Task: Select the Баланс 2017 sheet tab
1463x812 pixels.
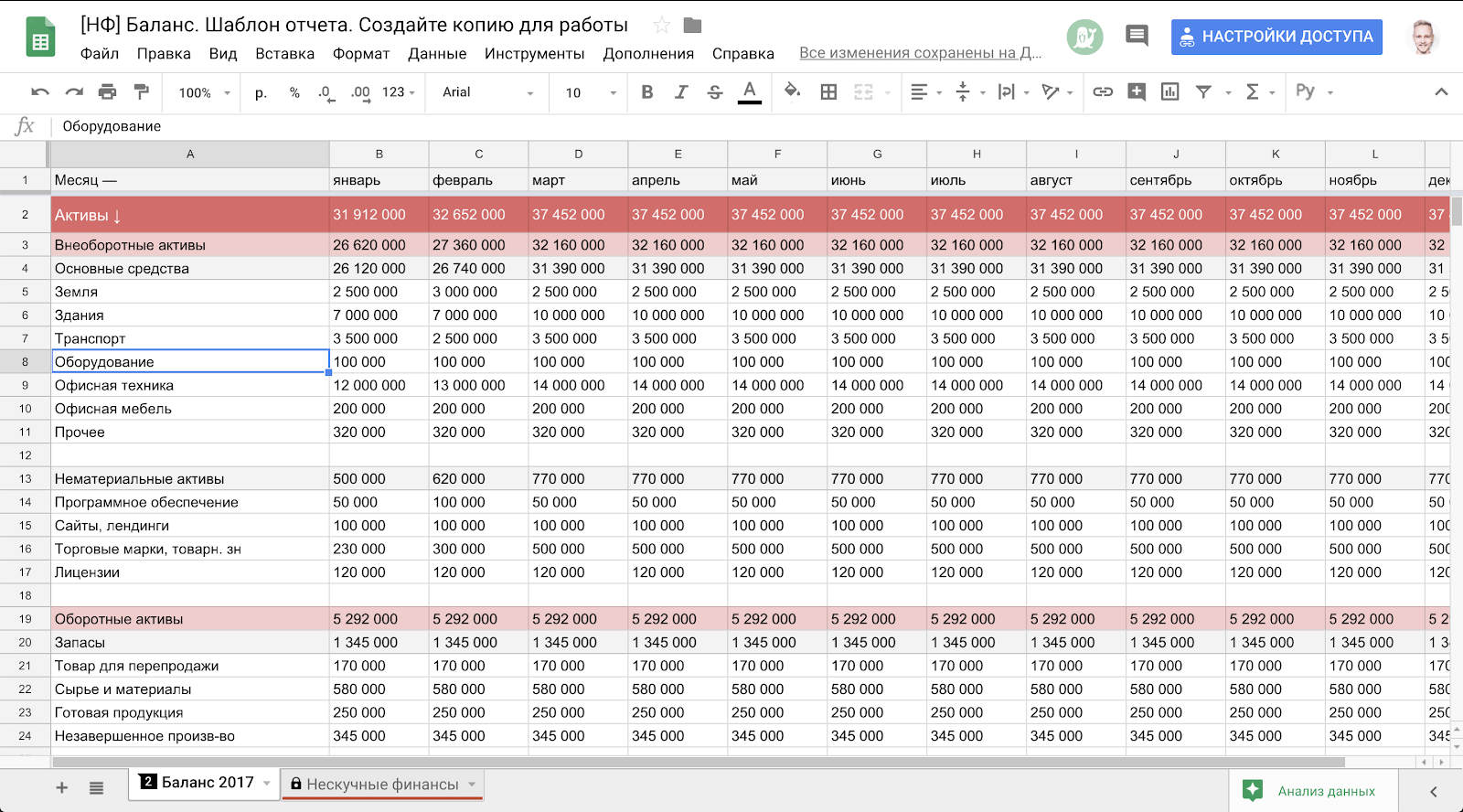Action: (x=204, y=784)
